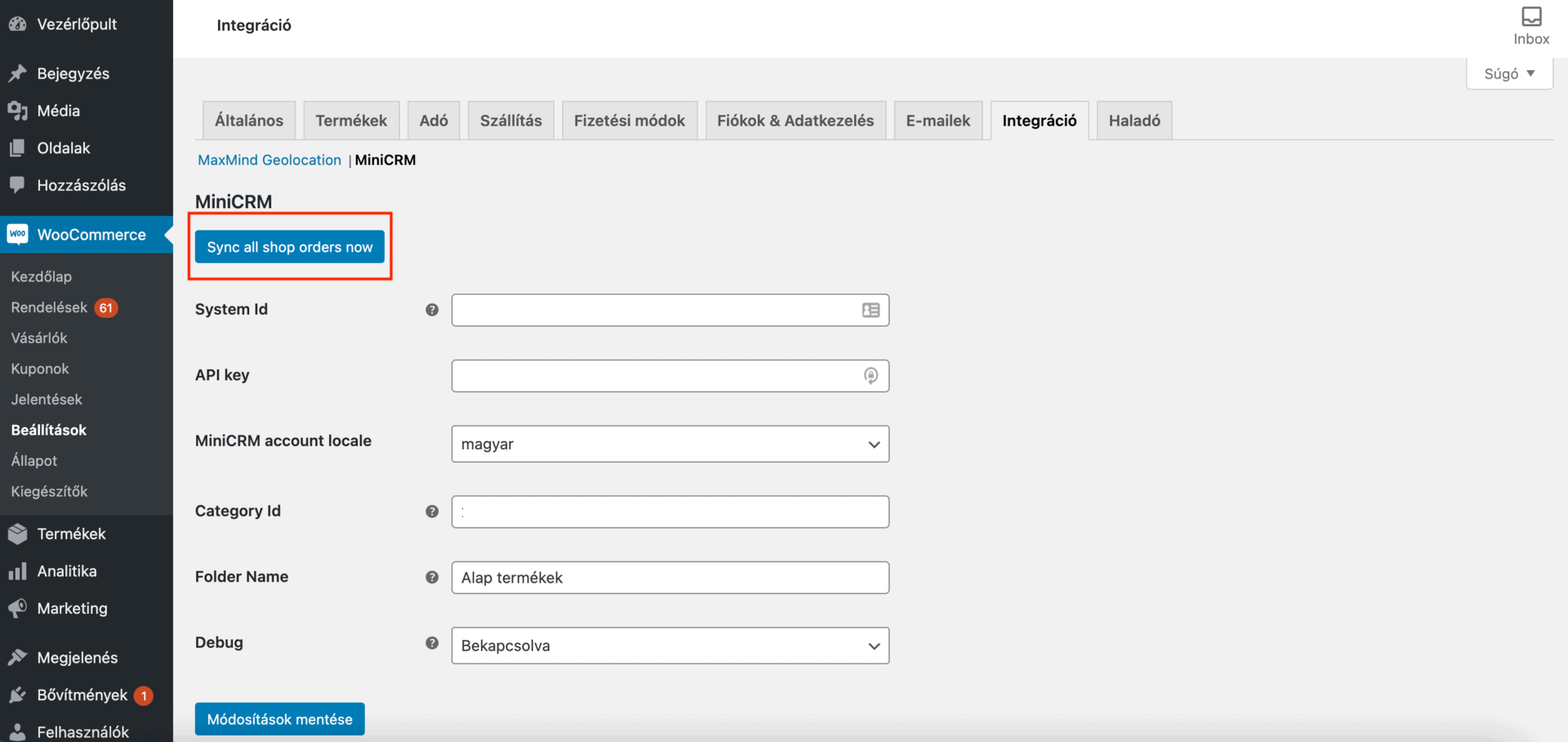1568x742 pixels.
Task: Click the Termékek box icon in sidebar
Action: point(17,534)
